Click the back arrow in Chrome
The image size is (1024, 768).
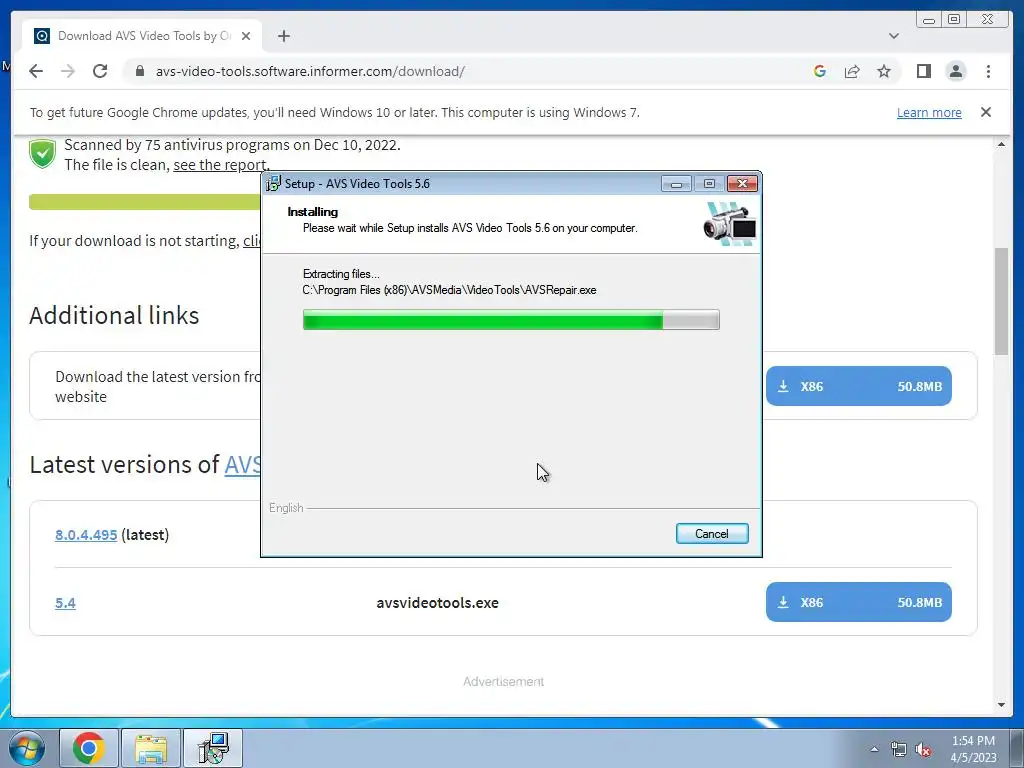36,71
